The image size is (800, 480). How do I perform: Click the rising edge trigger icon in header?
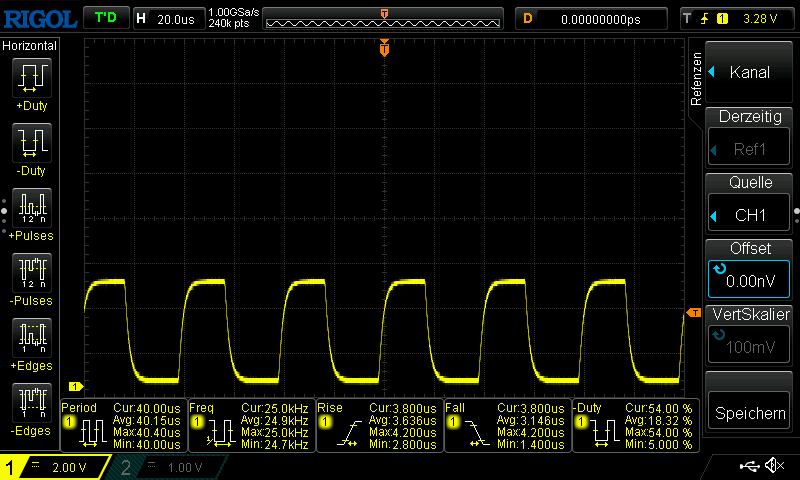[705, 19]
